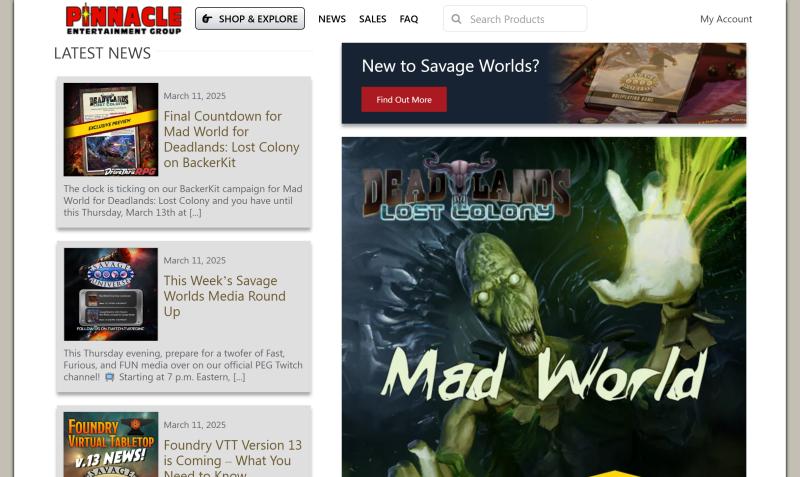
Task: Open My Account
Action: [x=726, y=19]
